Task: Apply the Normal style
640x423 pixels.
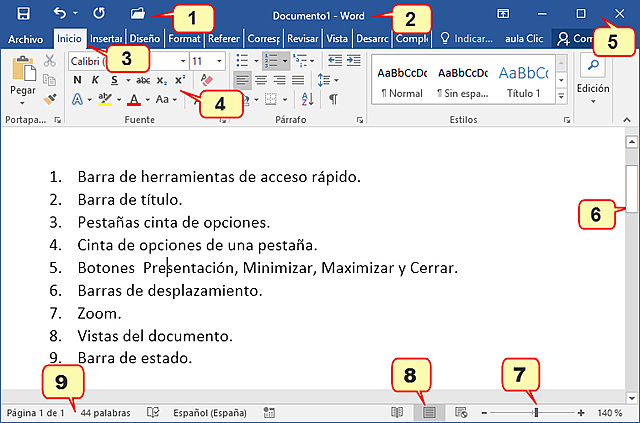Action: pyautogui.click(x=402, y=82)
